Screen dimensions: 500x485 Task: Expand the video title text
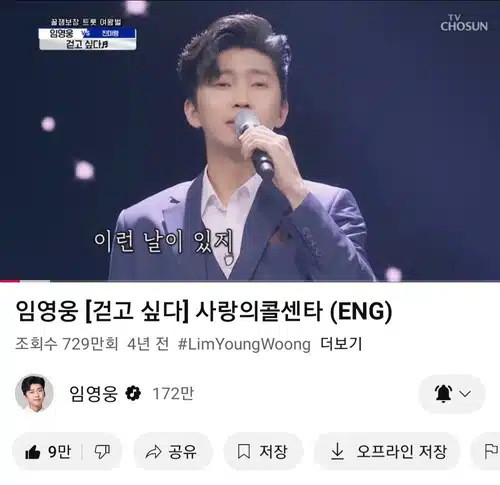pos(204,311)
